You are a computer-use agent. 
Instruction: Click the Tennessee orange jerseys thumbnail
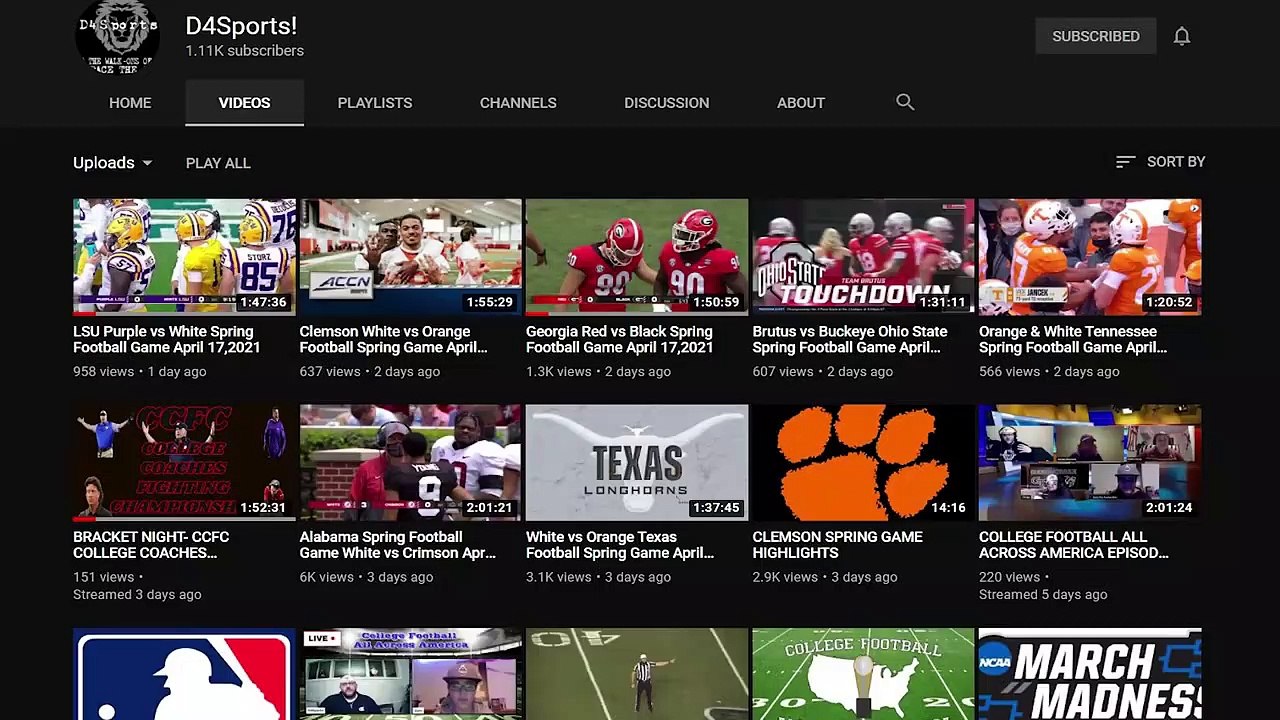[x=1090, y=257]
